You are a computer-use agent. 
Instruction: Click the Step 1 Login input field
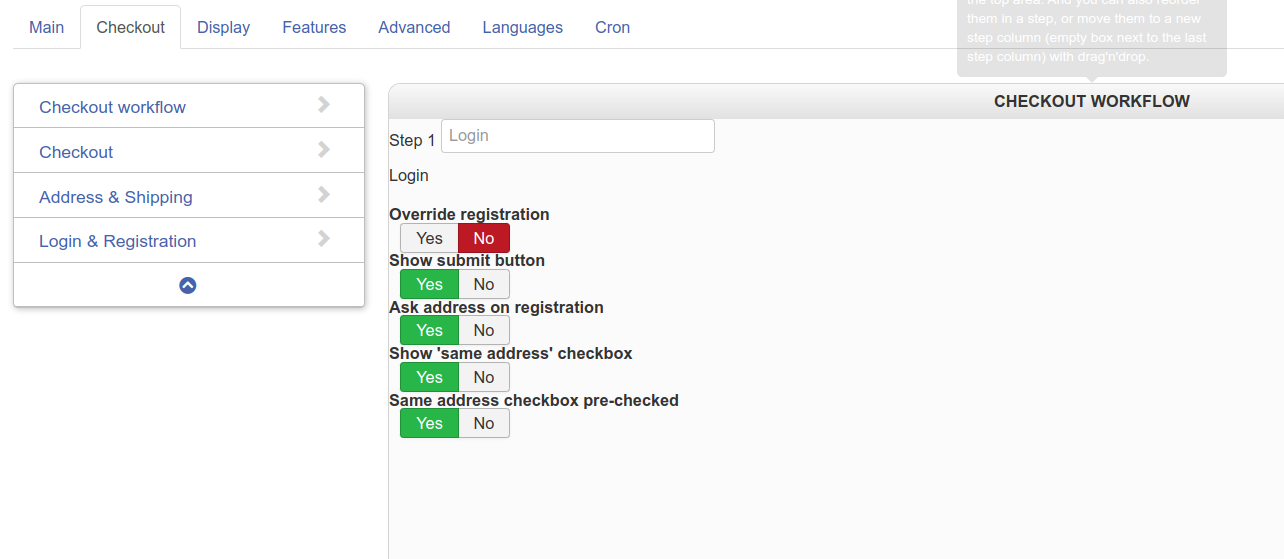(577, 136)
